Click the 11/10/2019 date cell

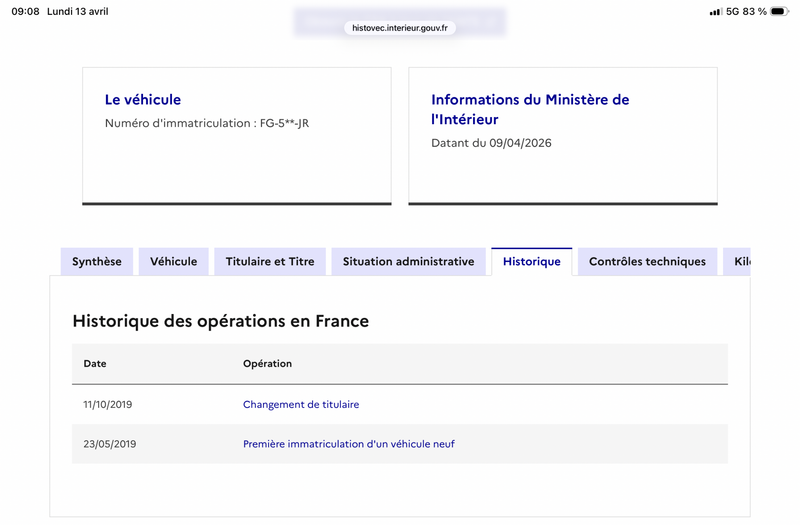[x=108, y=405]
